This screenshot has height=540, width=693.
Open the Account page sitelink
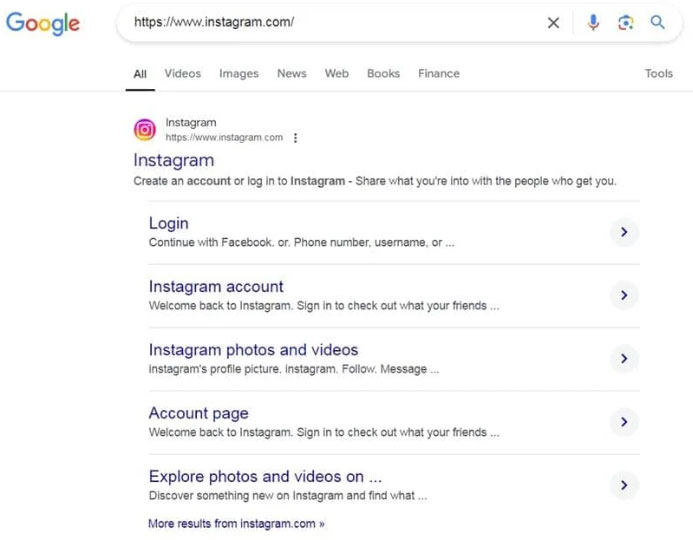point(198,413)
